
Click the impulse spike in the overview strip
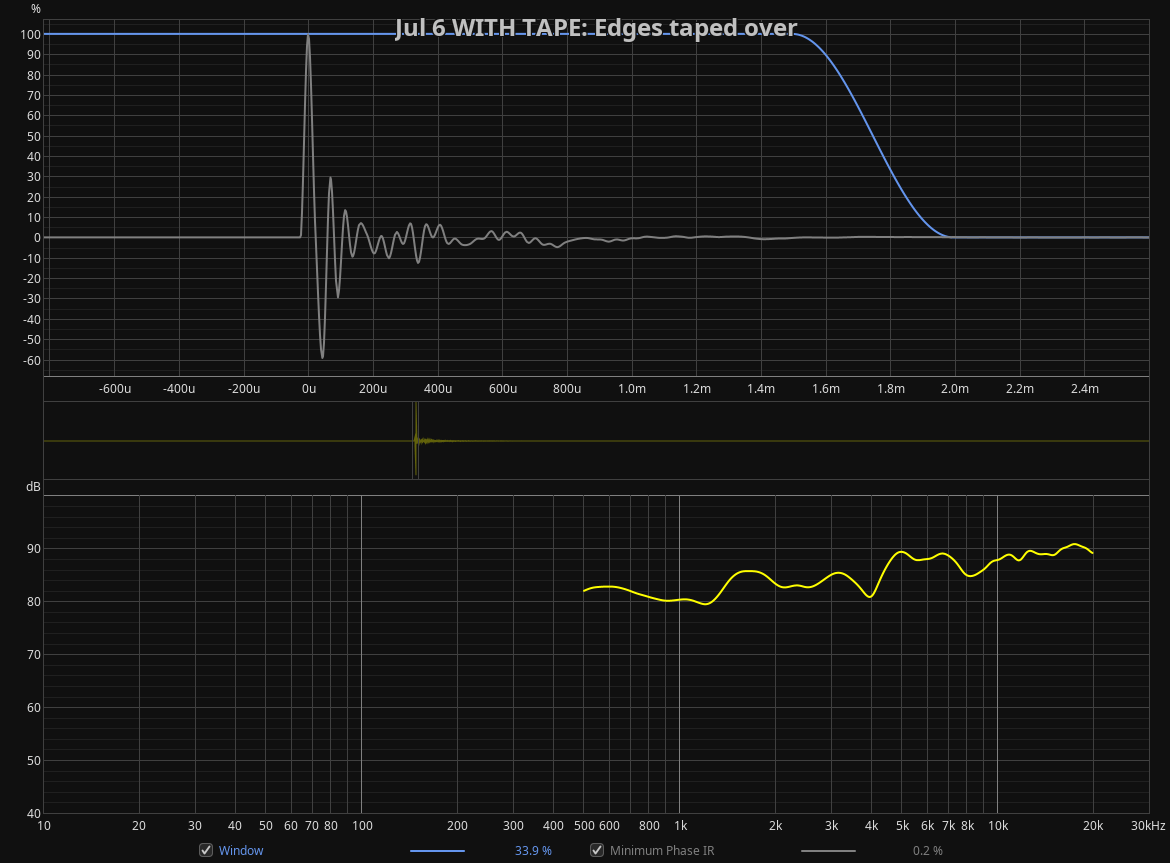416,440
